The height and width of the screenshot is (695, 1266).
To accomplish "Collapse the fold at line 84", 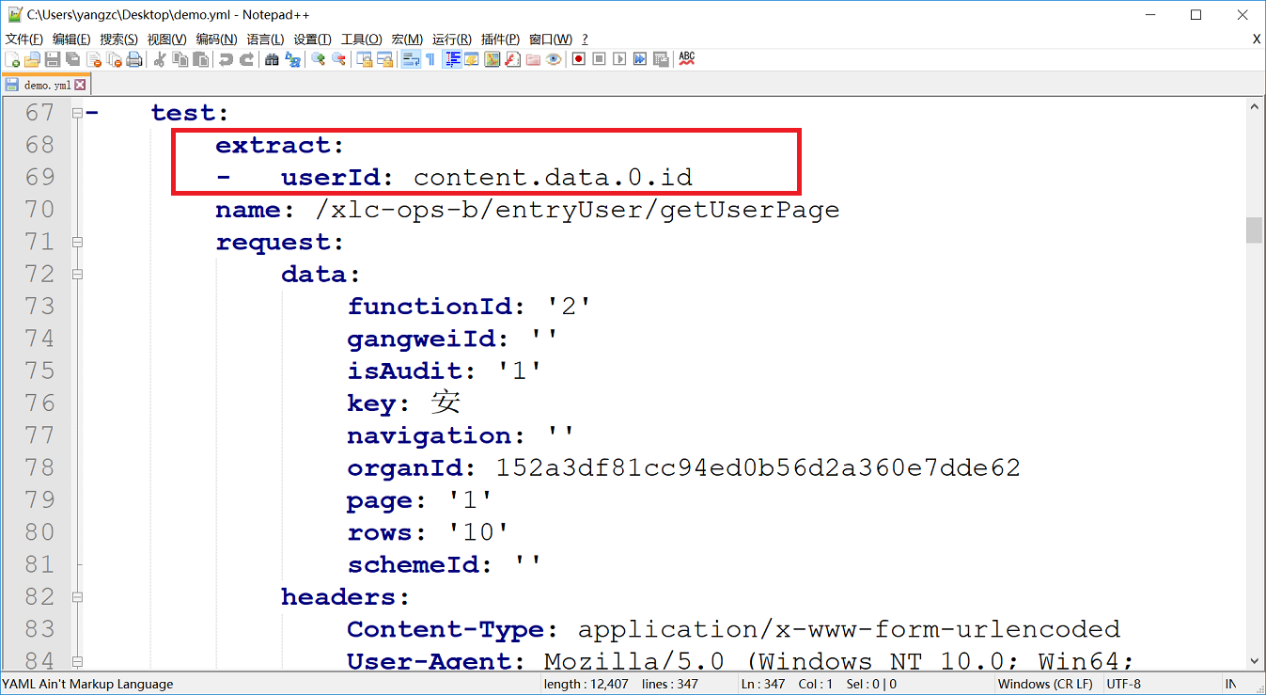I will click(77, 661).
